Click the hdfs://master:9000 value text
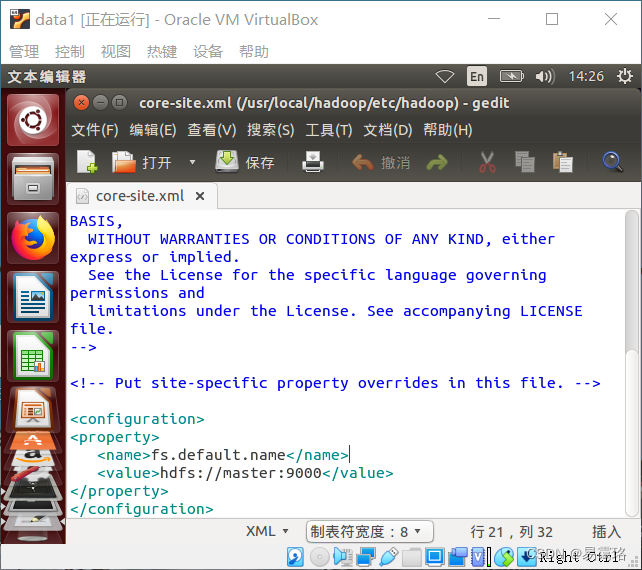 (241, 473)
